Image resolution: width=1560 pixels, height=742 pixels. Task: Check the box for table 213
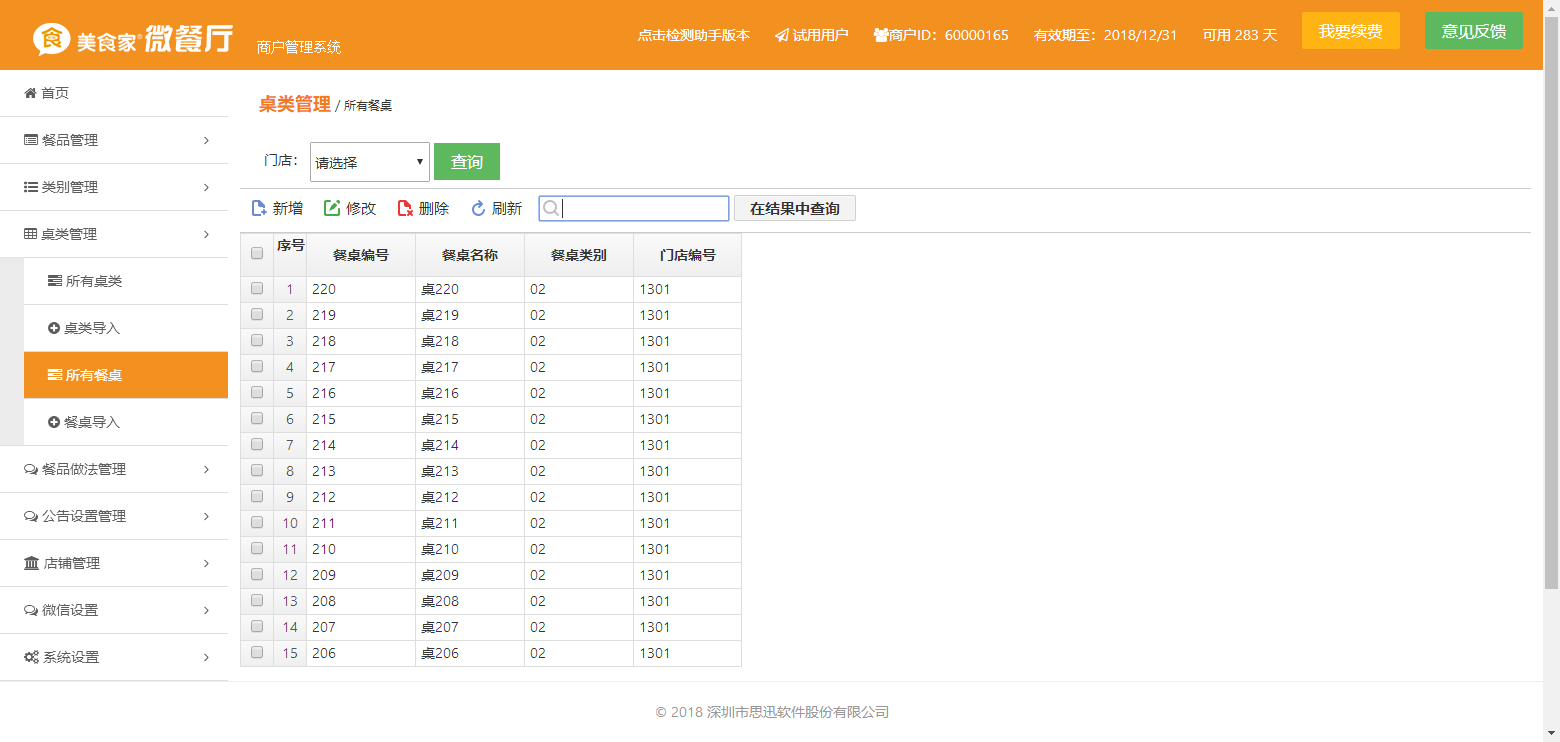click(257, 470)
